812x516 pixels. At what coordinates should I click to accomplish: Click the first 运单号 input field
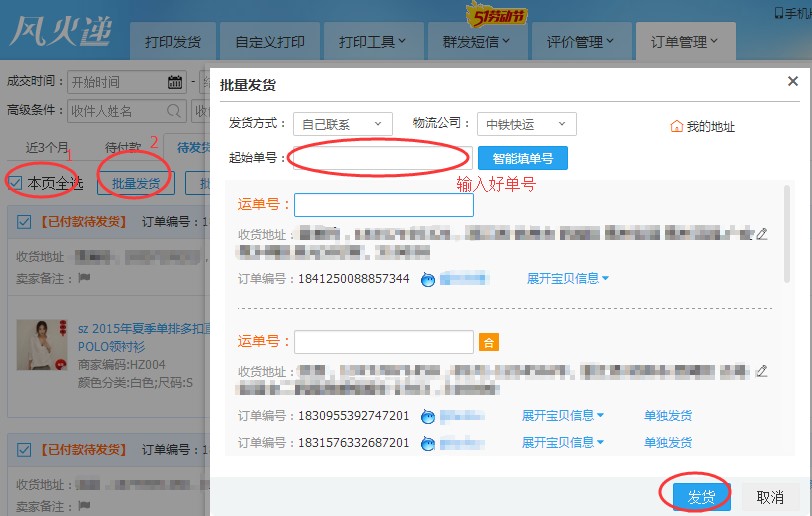384,205
